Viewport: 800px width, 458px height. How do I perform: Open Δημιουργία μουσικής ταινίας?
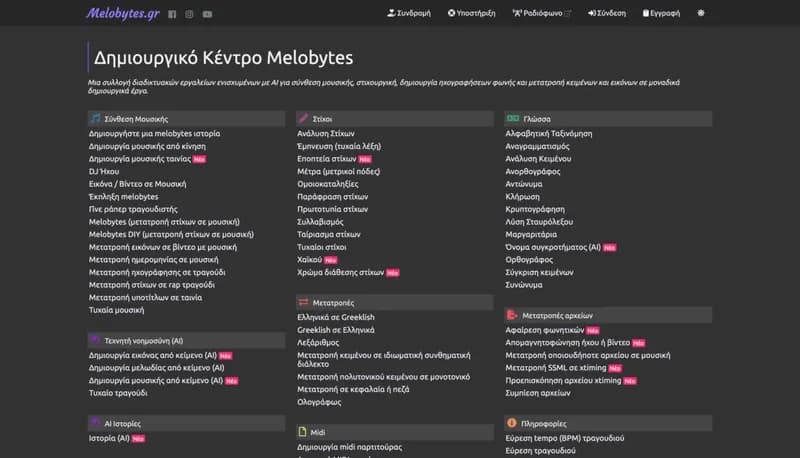[x=140, y=159]
